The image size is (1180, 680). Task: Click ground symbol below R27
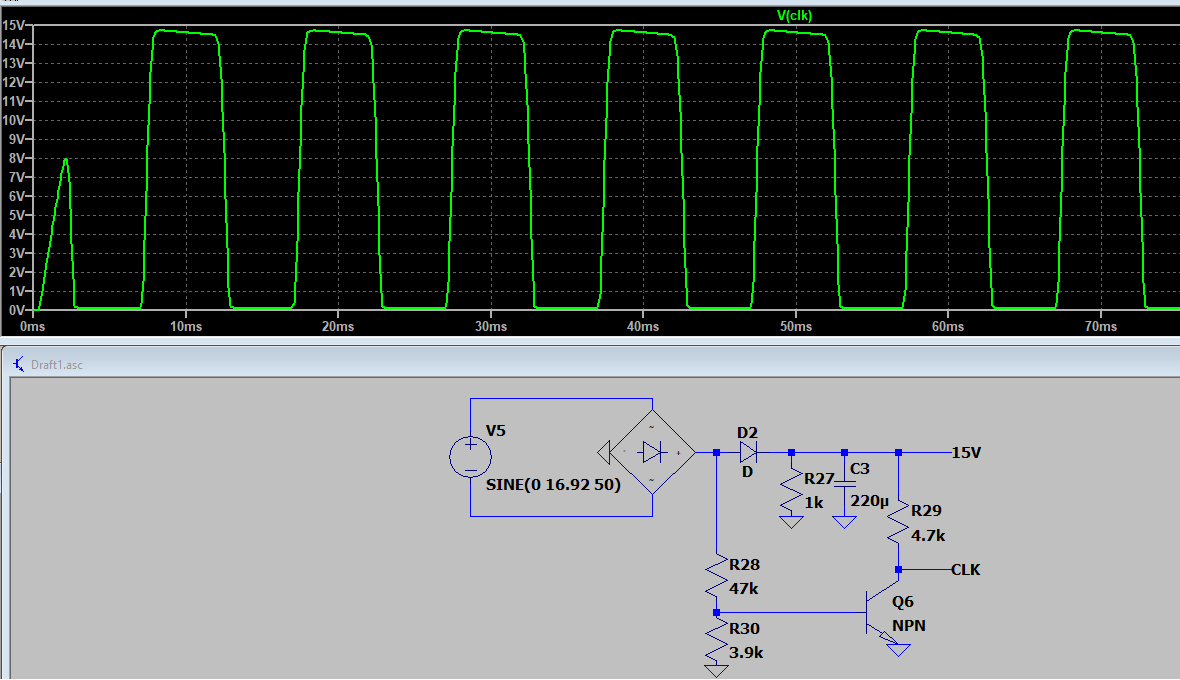coord(791,522)
